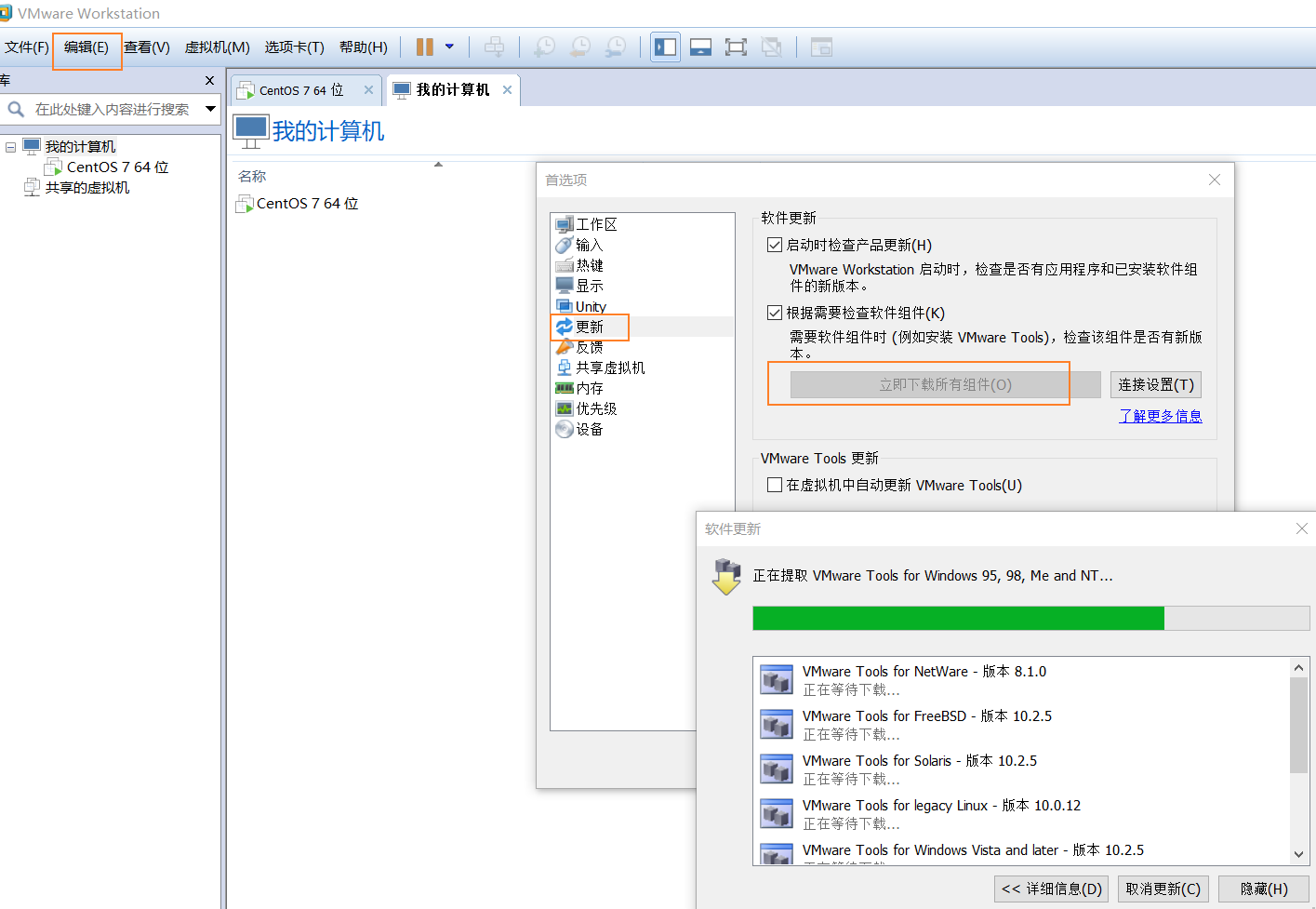Image resolution: width=1316 pixels, height=909 pixels.
Task: Open the 编辑(E) menu
Action: [x=86, y=47]
